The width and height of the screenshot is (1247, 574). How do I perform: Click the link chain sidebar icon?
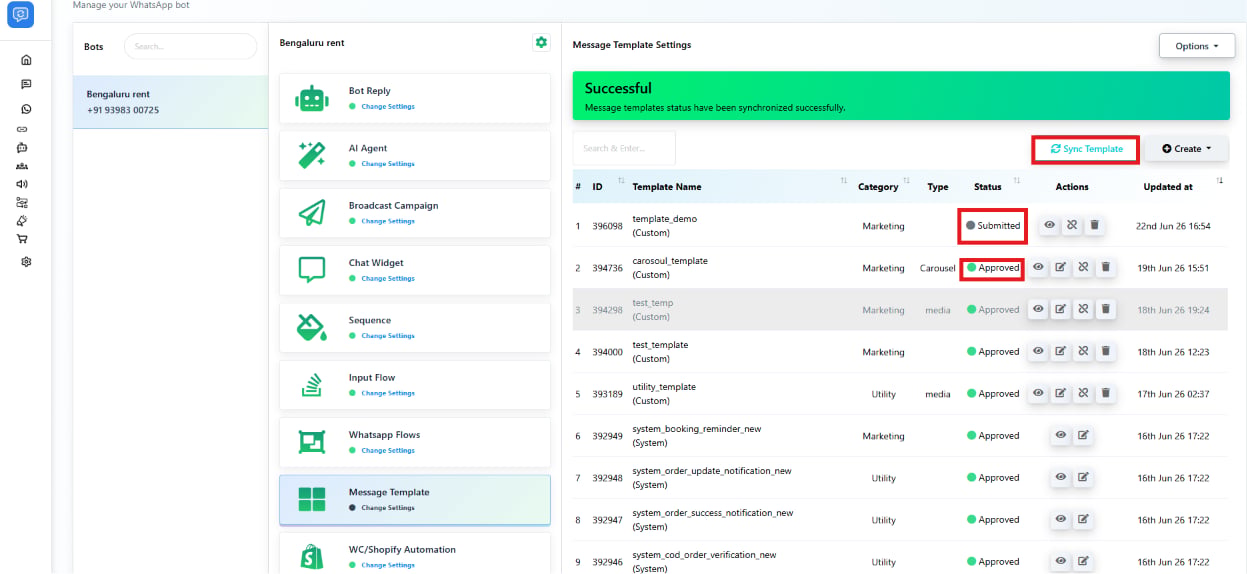22,129
